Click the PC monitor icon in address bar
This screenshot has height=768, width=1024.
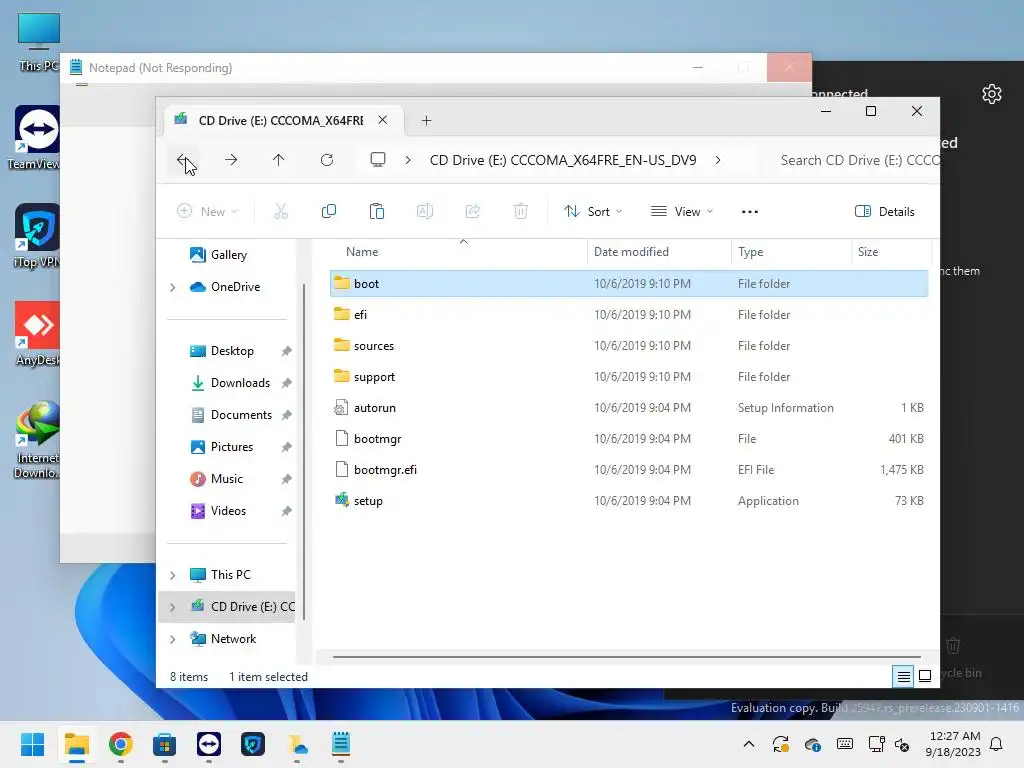377,160
